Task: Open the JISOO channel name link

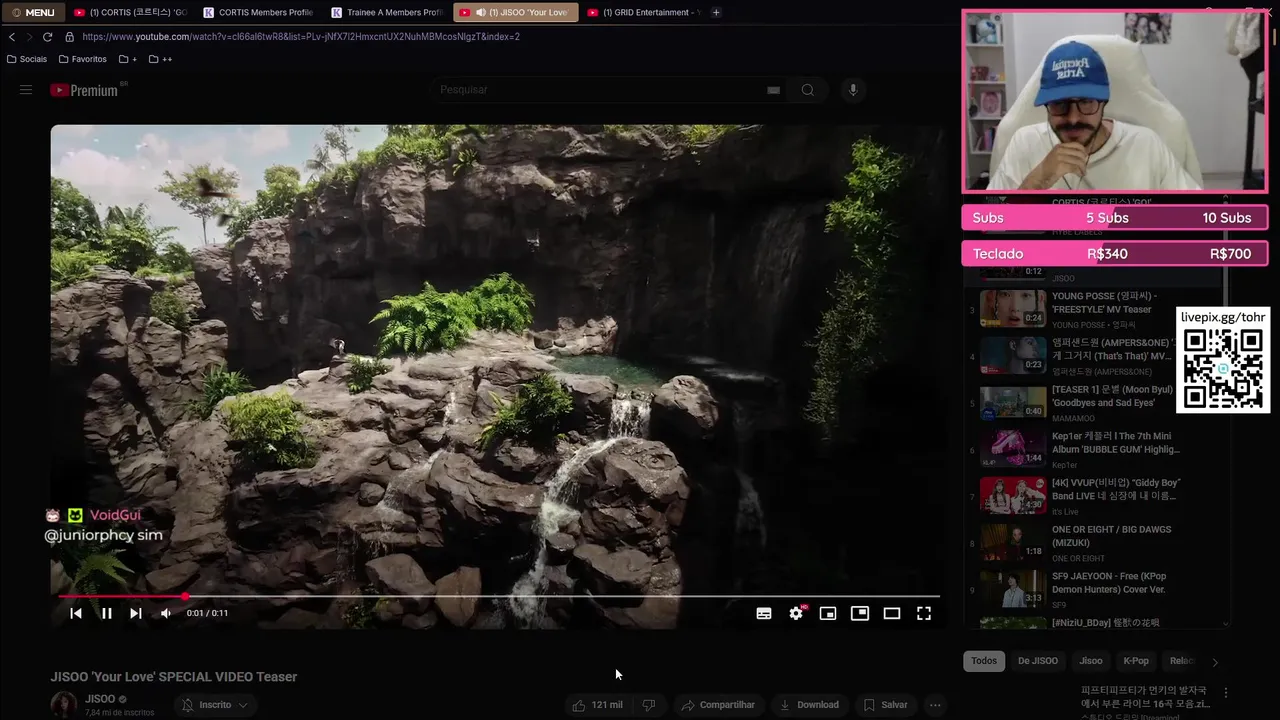Action: click(100, 699)
